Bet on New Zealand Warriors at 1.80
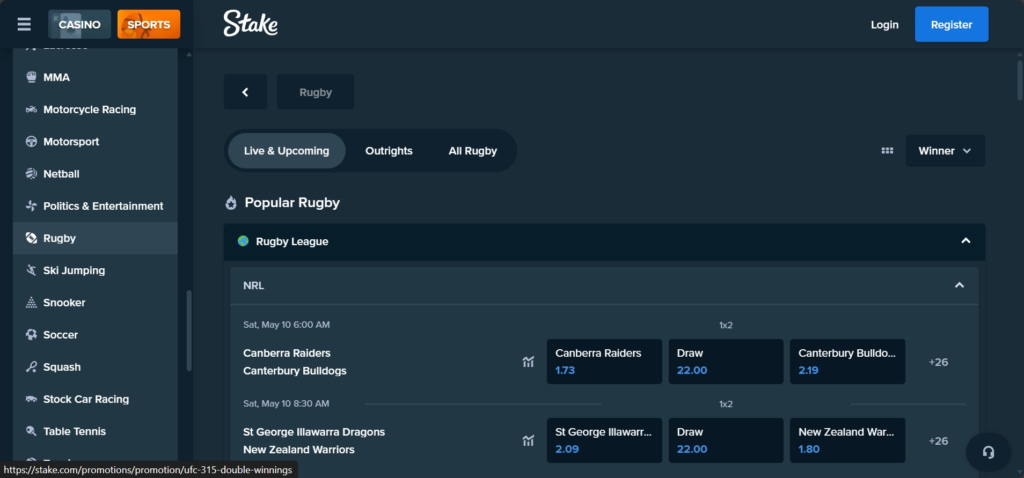The width and height of the screenshot is (1024, 478). pyautogui.click(x=848, y=440)
